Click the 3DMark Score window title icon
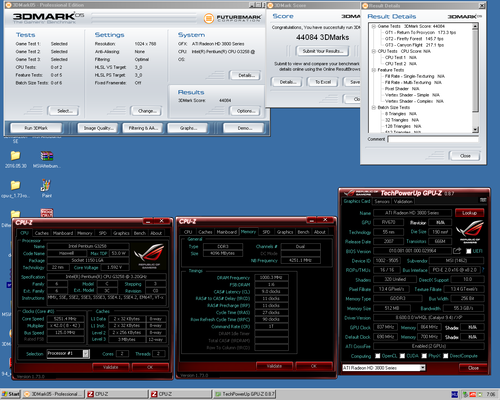Image resolution: width=500 pixels, height=400 pixels. [270, 5]
